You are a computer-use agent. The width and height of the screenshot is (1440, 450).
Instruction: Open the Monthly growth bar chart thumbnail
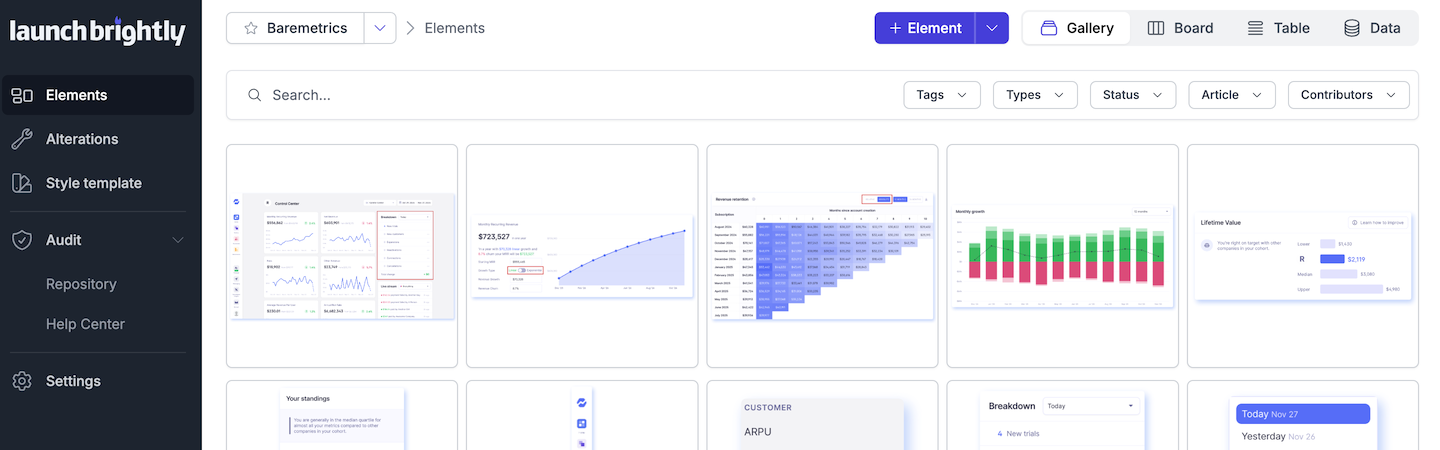pos(1062,256)
